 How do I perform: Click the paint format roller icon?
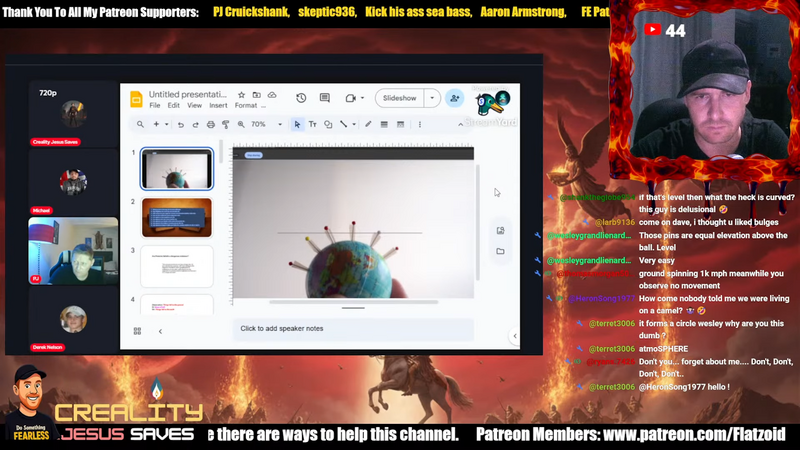click(x=226, y=124)
